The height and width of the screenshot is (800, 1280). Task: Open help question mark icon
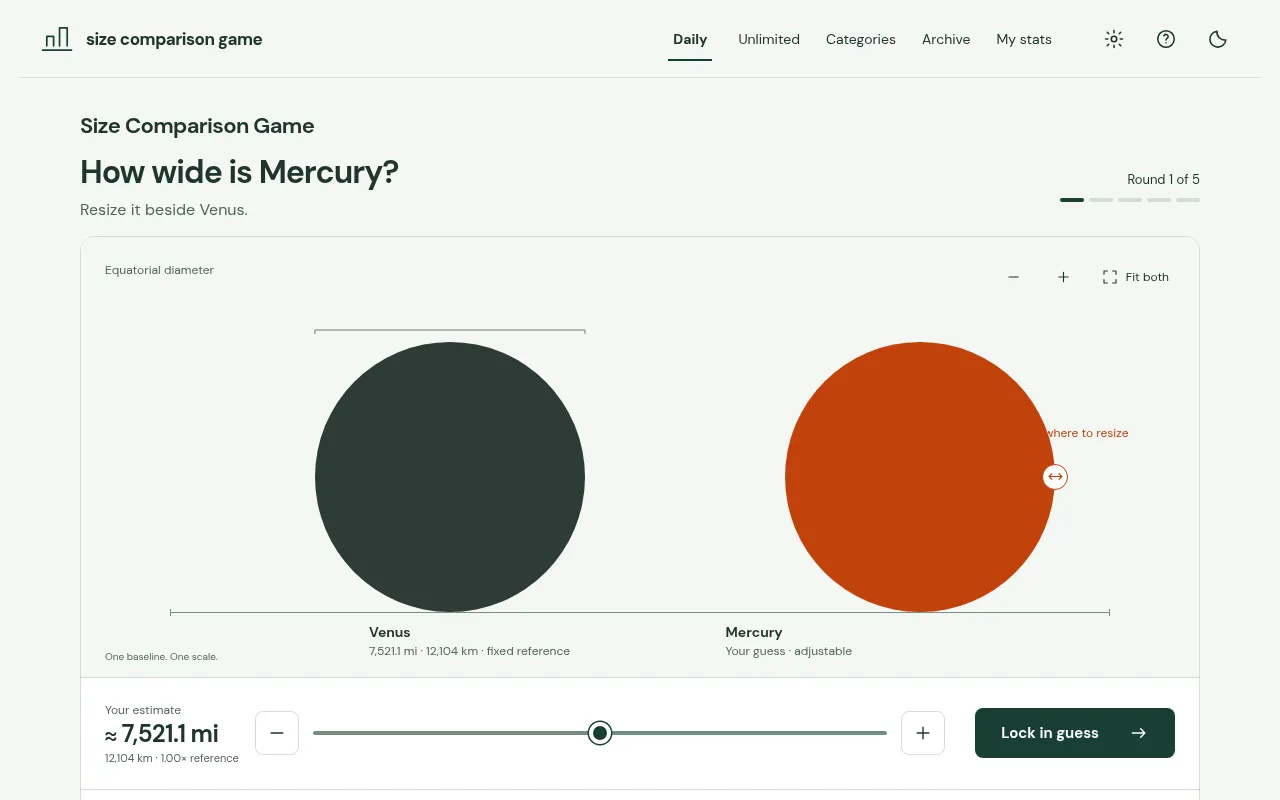click(x=1166, y=39)
